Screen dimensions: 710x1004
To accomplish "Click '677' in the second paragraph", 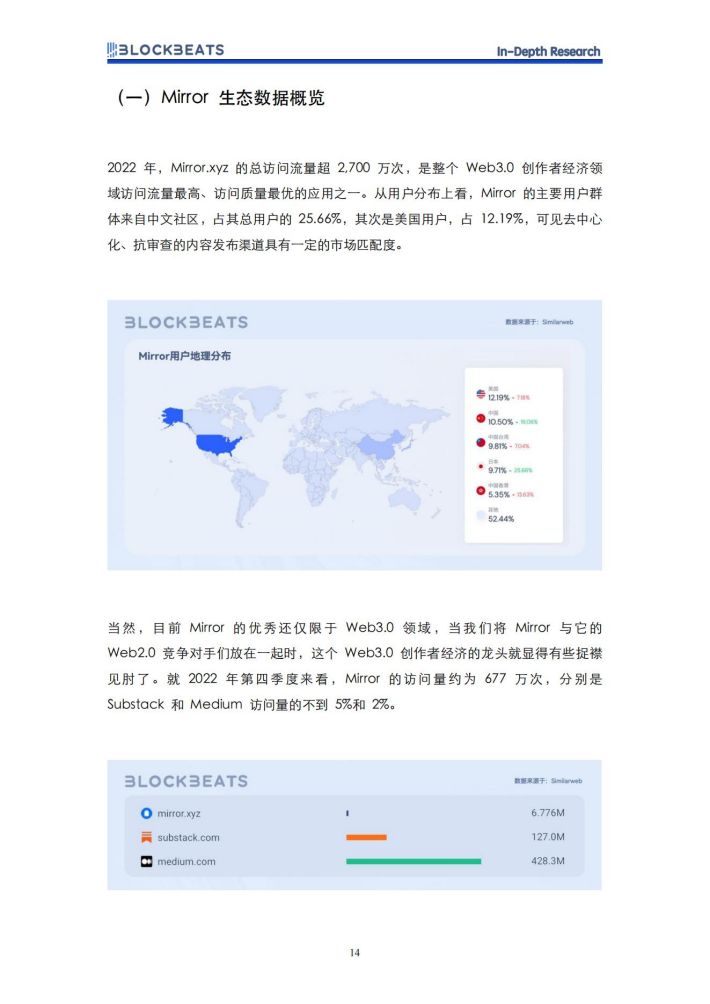I will pos(496,679).
